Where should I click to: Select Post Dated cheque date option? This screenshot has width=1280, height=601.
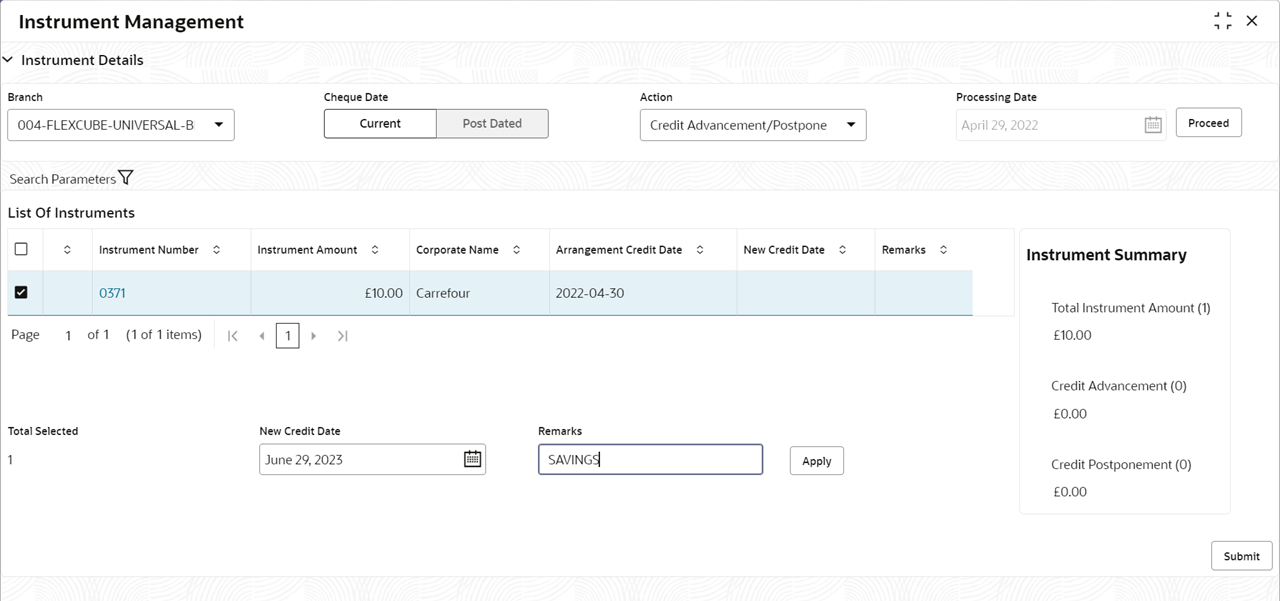click(492, 124)
